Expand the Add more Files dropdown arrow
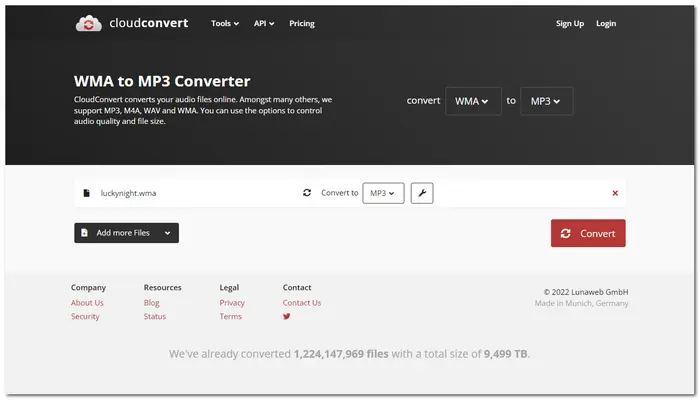The image size is (700, 403). pyautogui.click(x=167, y=233)
